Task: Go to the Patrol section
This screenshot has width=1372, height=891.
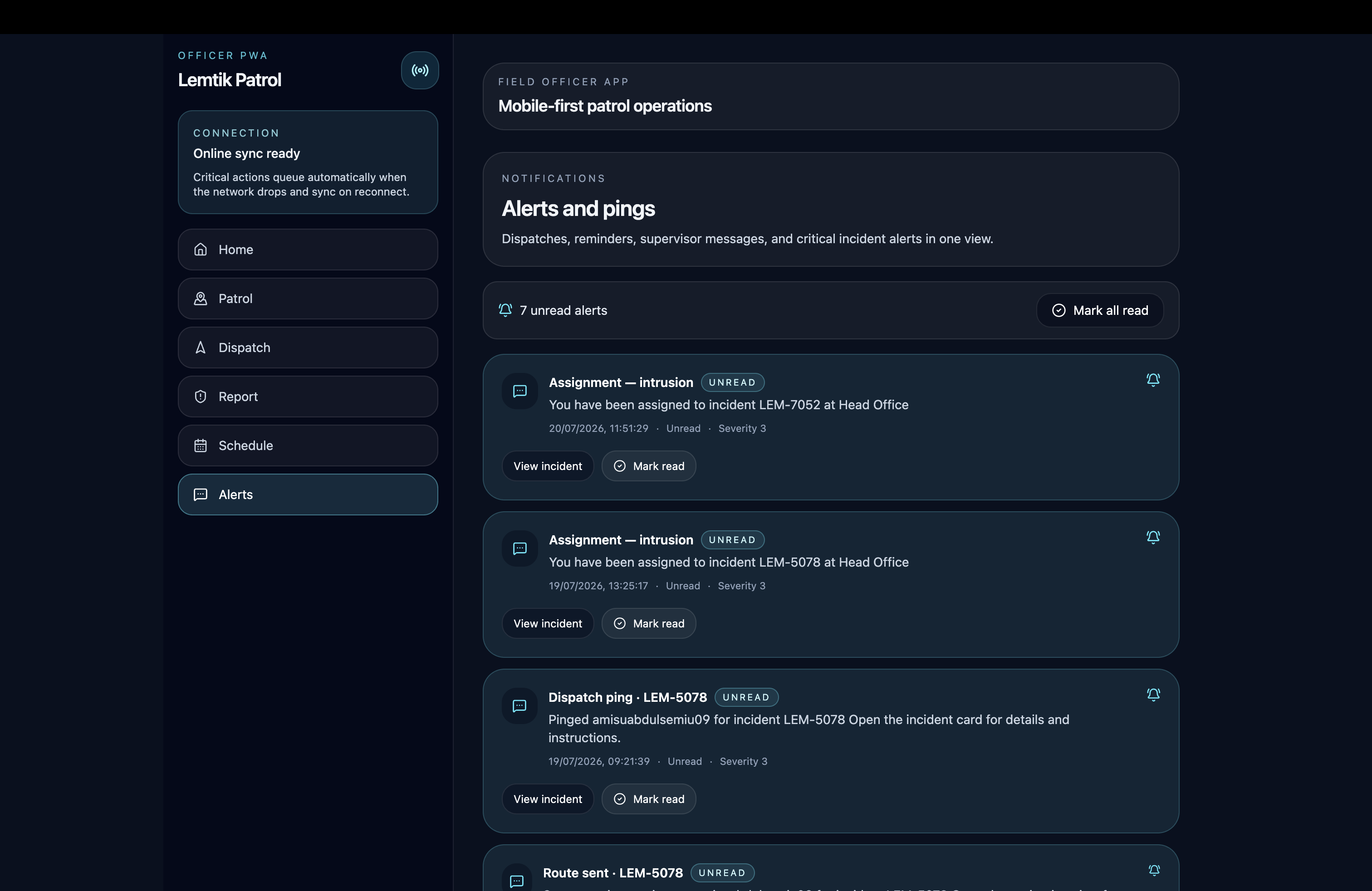Action: [x=308, y=299]
